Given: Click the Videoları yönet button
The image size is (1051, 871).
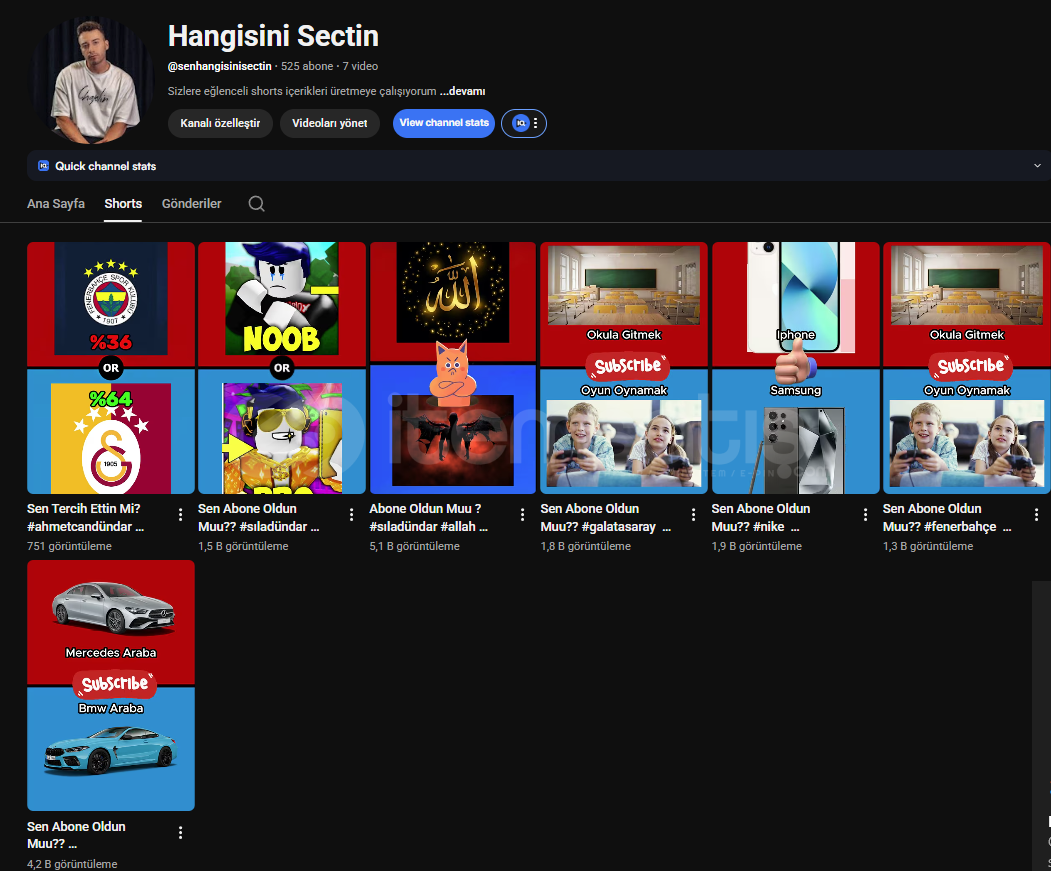Looking at the screenshot, I should click(330, 124).
